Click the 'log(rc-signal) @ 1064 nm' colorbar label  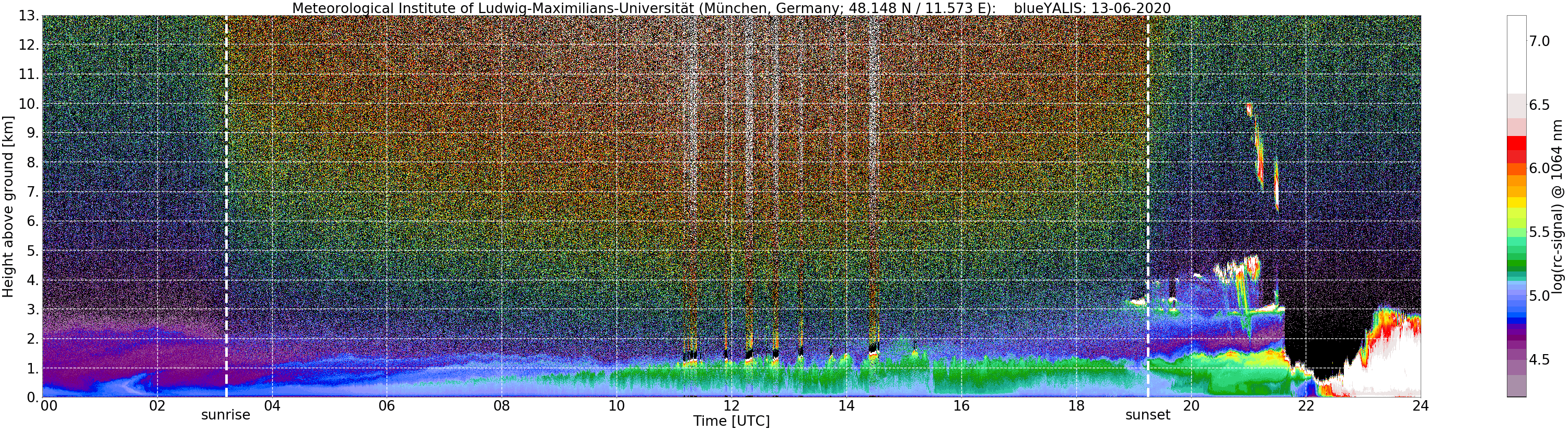pyautogui.click(x=1556, y=206)
